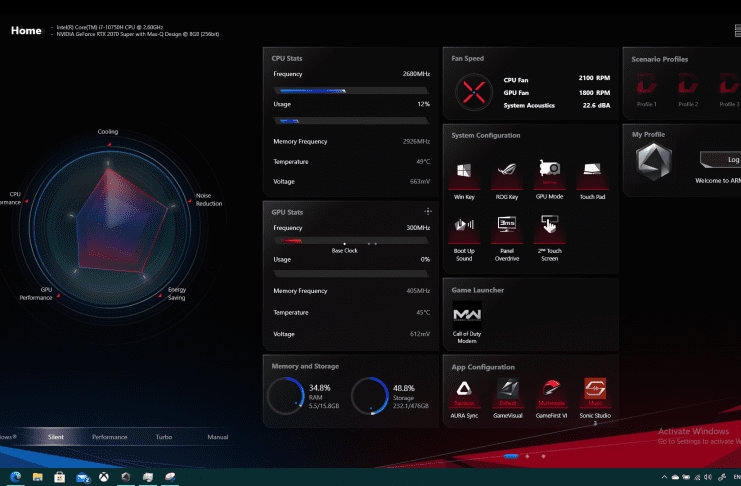
Task: Select the Silent operating mode
Action: tap(56, 437)
